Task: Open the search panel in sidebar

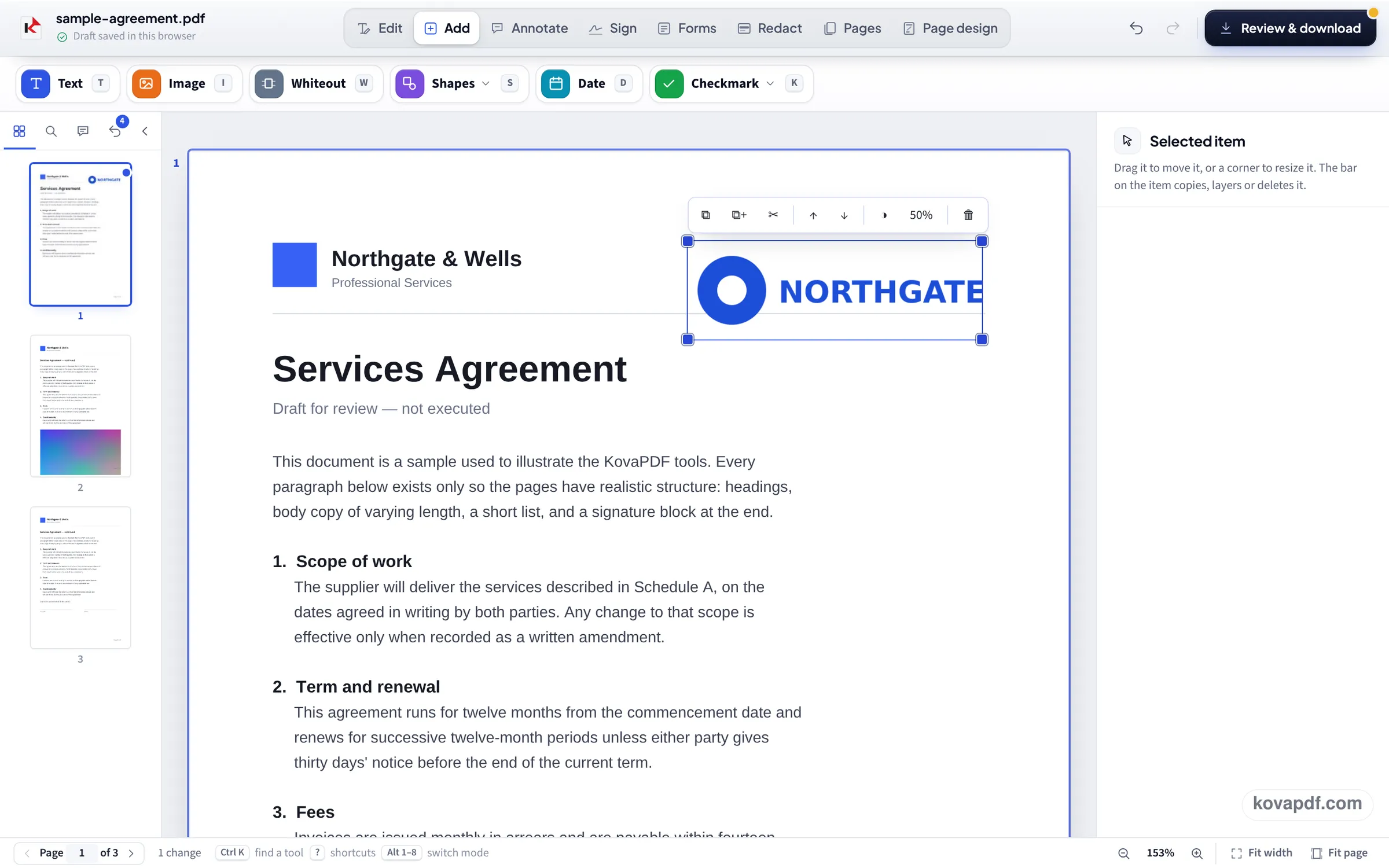Action: pyautogui.click(x=51, y=131)
